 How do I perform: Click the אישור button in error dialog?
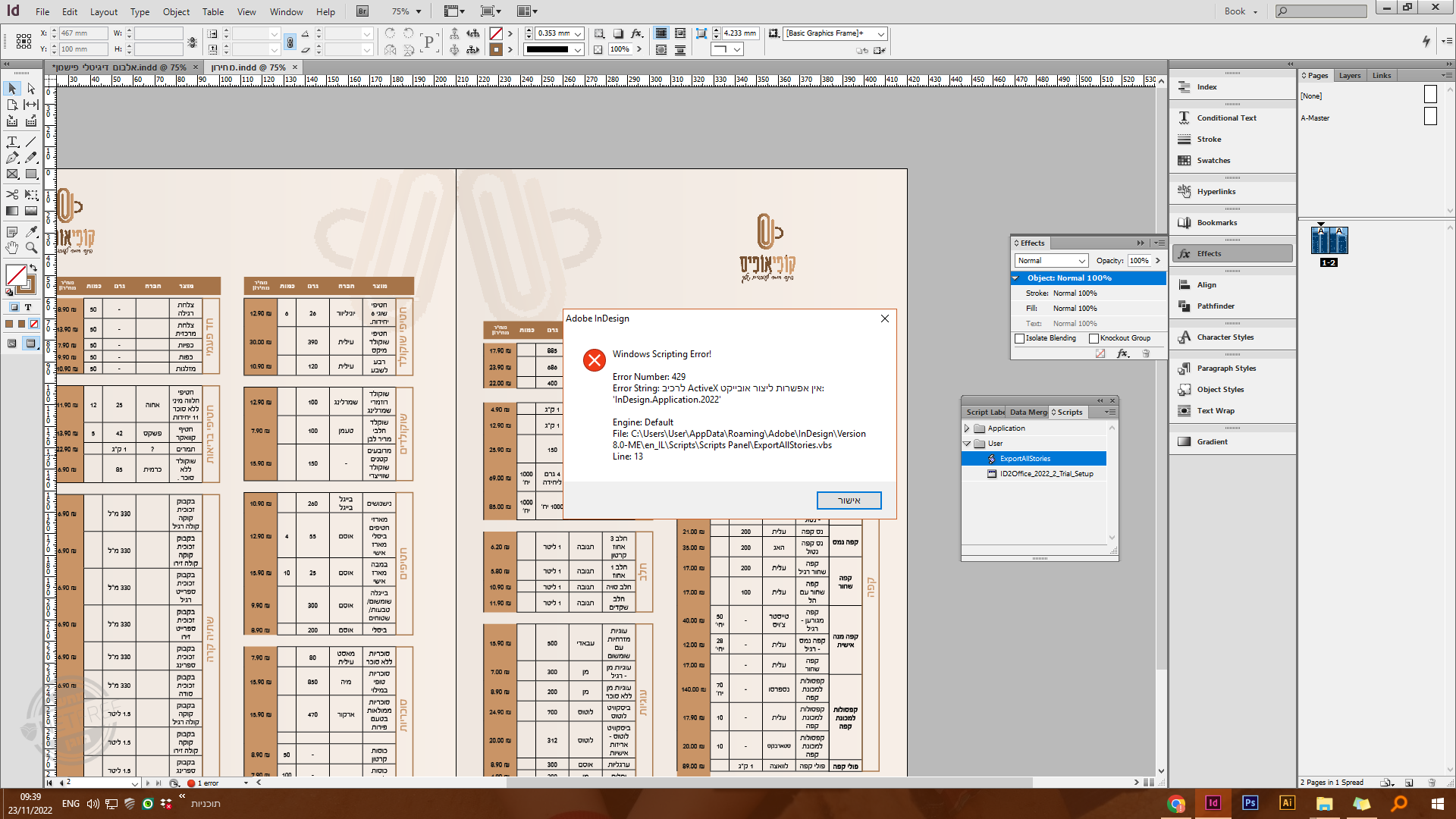(x=849, y=500)
